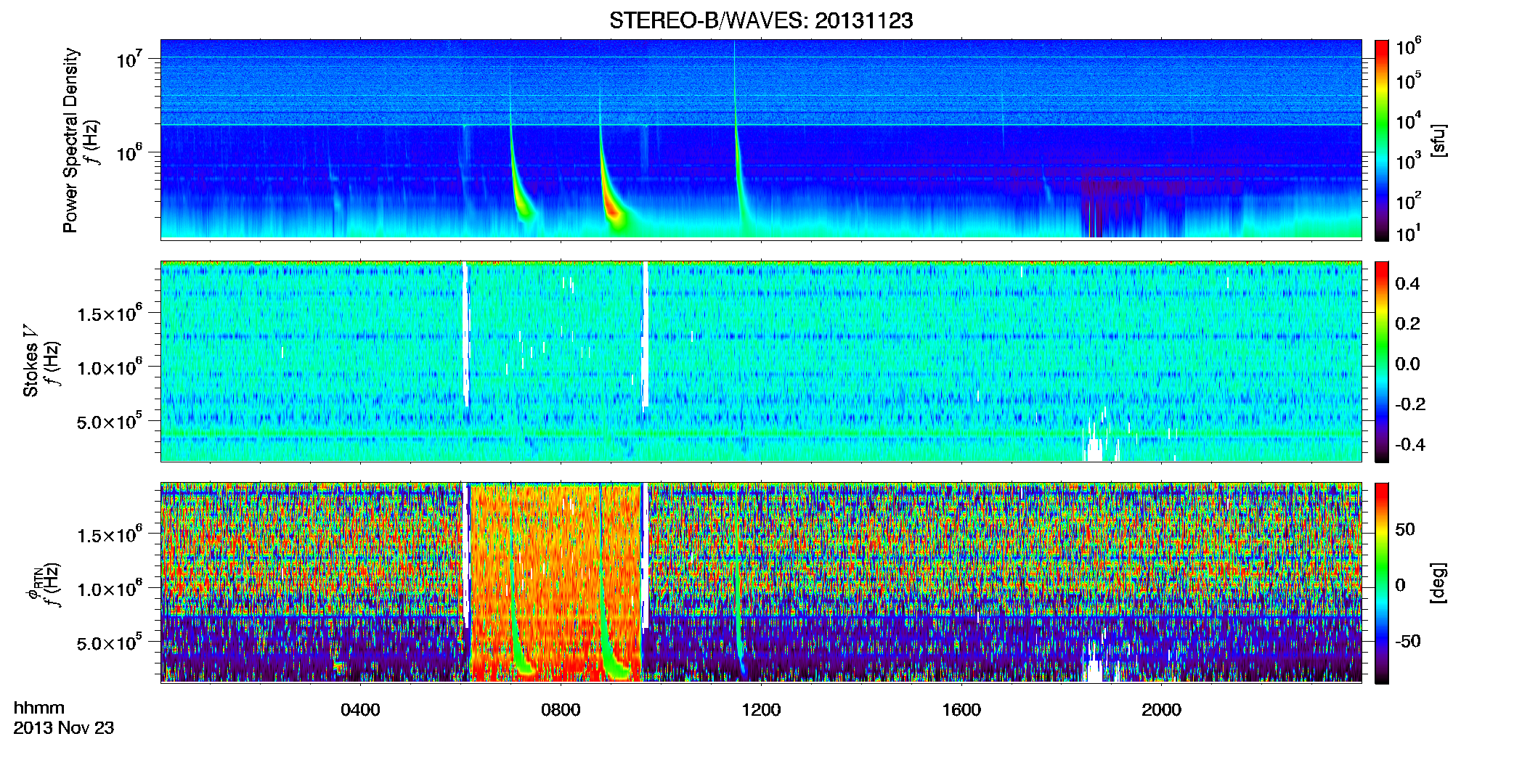Click the 1.5×10^6 tick in φRTN panel
Viewport: 1522px width, 784px height.
pyautogui.click(x=110, y=535)
